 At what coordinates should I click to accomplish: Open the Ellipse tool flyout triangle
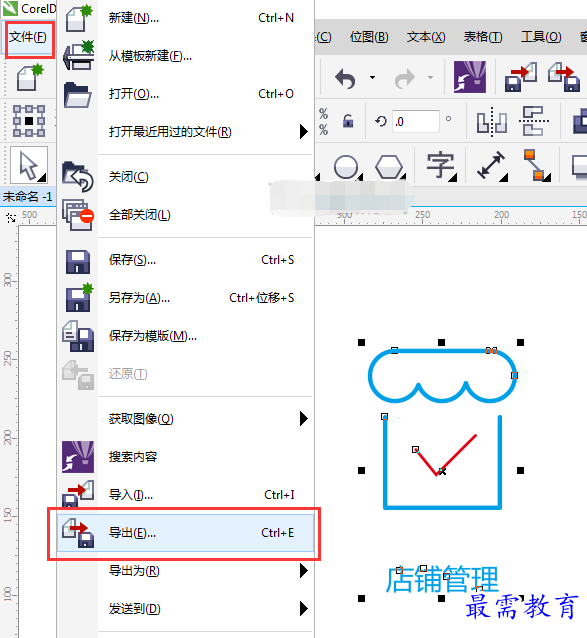tap(360, 177)
